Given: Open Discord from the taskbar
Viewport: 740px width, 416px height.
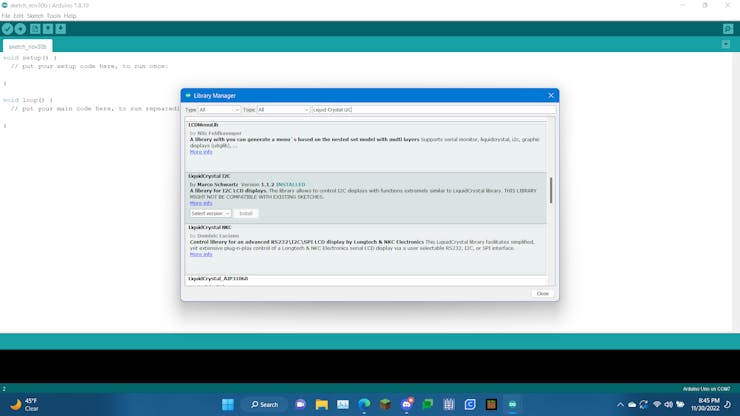Looking at the screenshot, I should click(x=406, y=404).
